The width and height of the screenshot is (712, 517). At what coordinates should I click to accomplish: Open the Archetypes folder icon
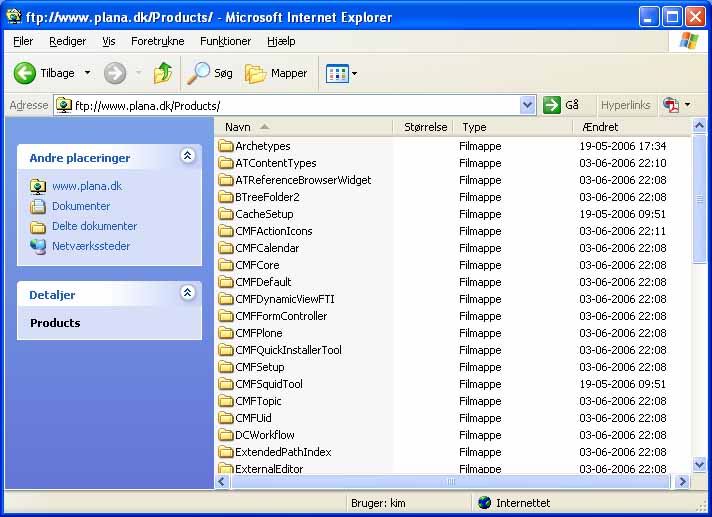[x=226, y=146]
